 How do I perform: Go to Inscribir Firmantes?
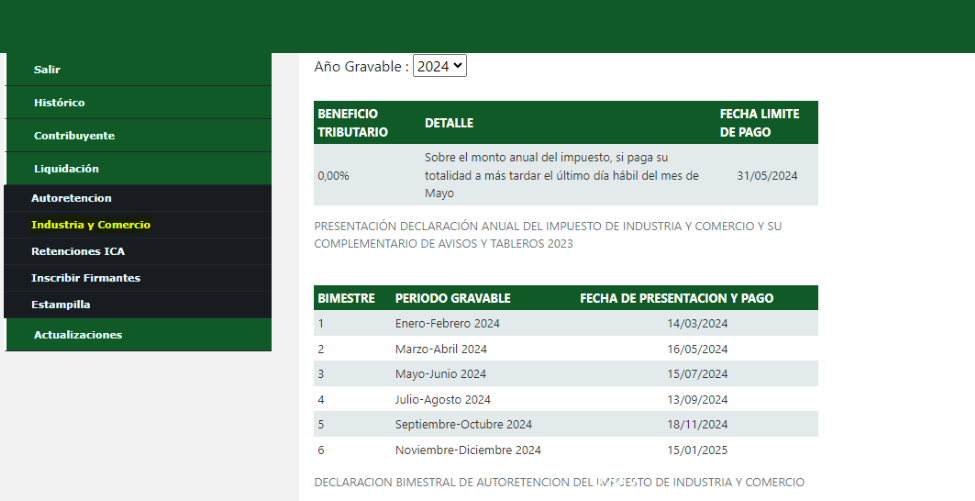(x=137, y=278)
